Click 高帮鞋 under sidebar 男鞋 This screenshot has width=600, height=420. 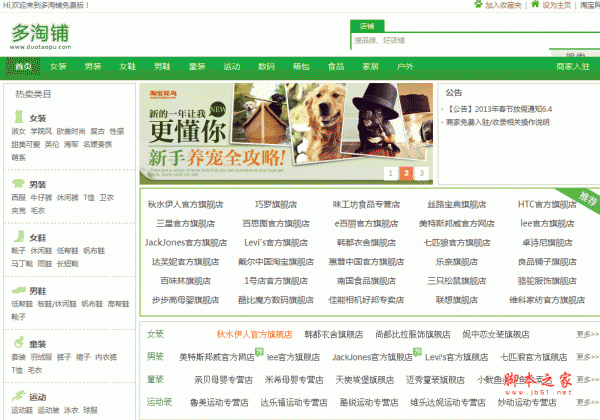click(118, 304)
